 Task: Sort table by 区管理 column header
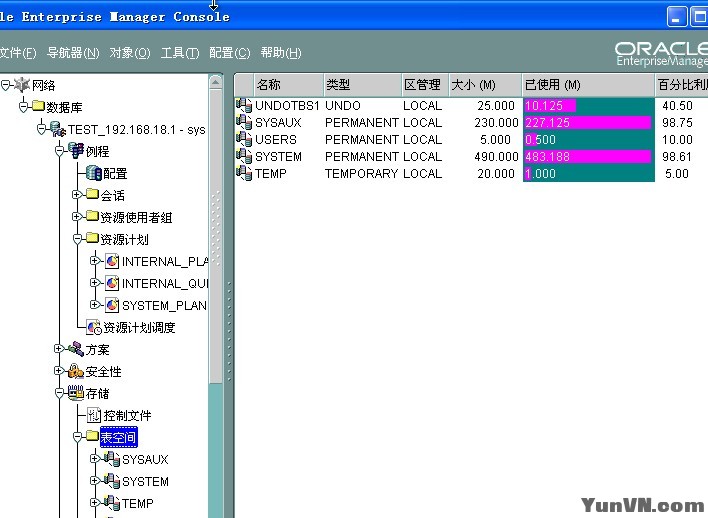coord(425,85)
